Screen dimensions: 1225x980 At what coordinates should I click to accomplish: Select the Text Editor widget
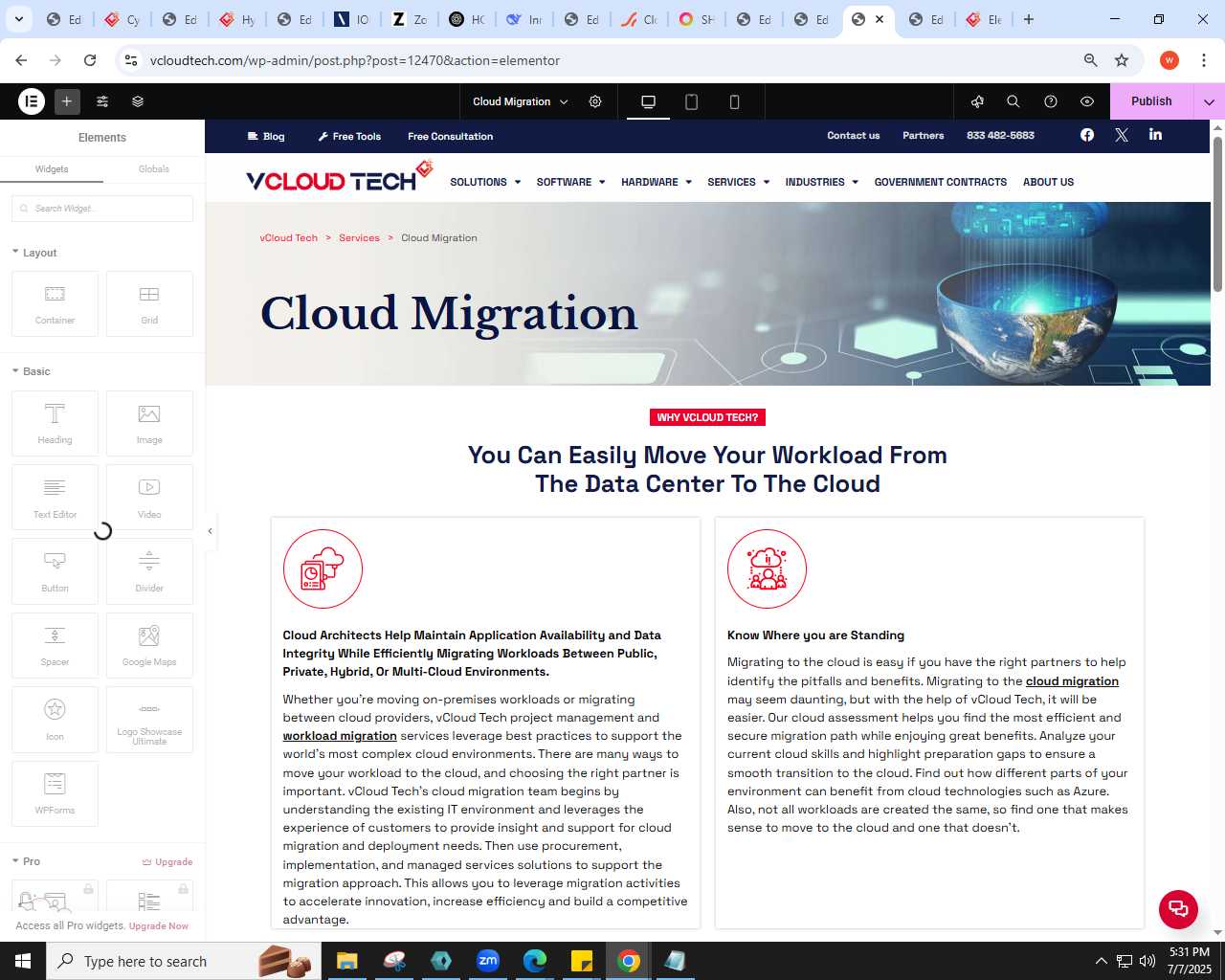[55, 497]
